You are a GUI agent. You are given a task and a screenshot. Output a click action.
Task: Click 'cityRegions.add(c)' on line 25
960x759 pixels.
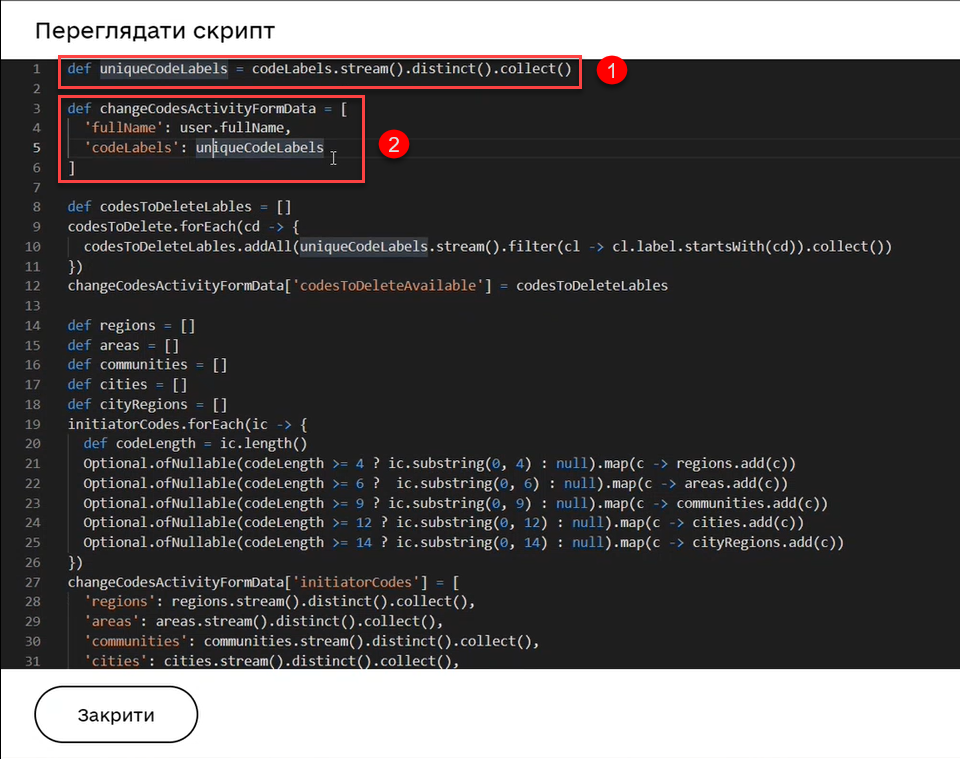click(x=768, y=542)
